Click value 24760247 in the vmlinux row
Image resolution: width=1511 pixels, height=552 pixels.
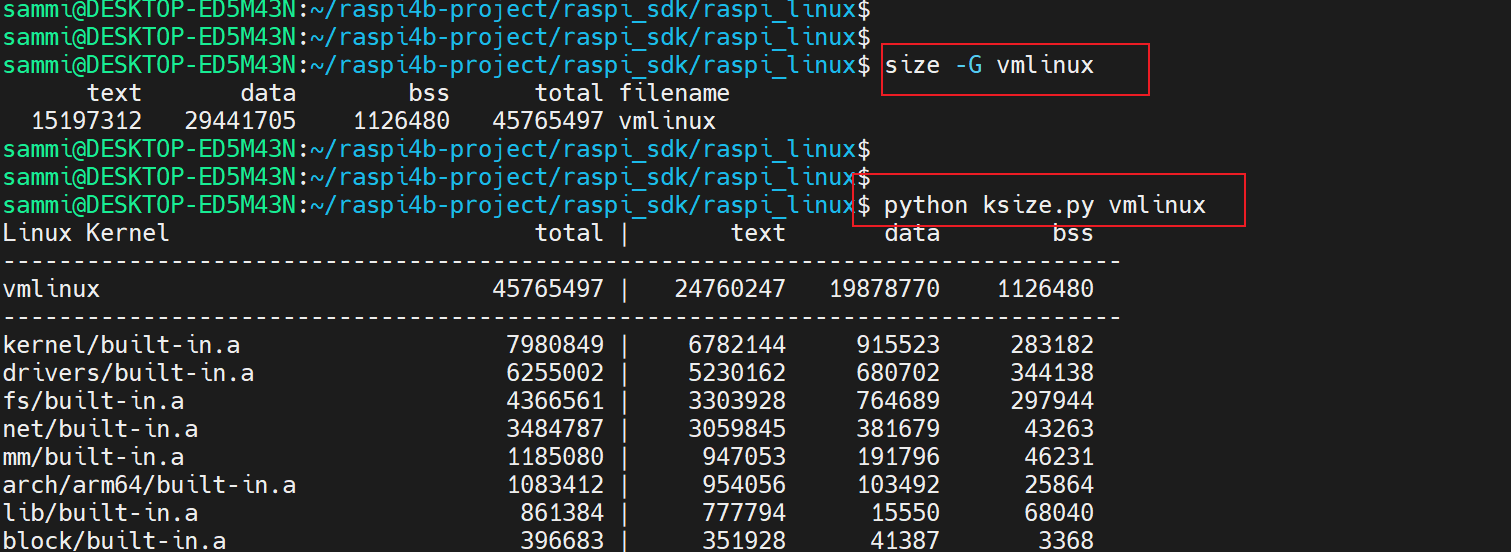pyautogui.click(x=730, y=290)
